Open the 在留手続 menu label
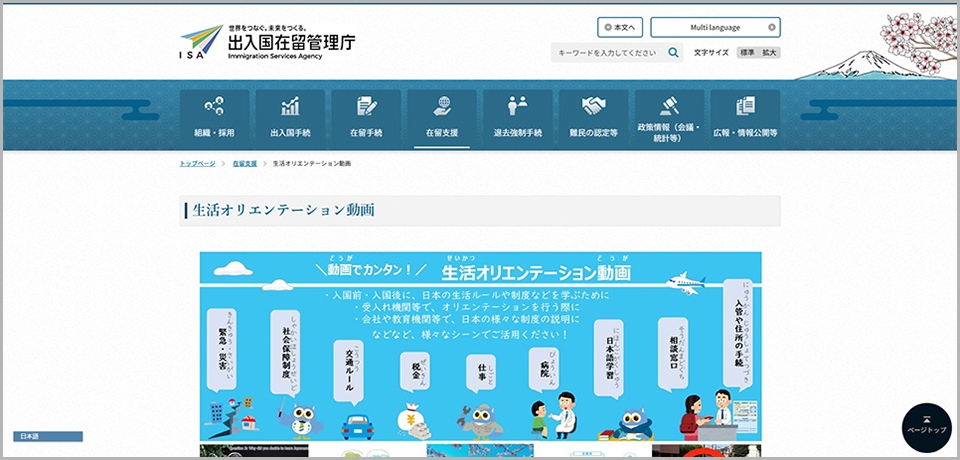 366,132
